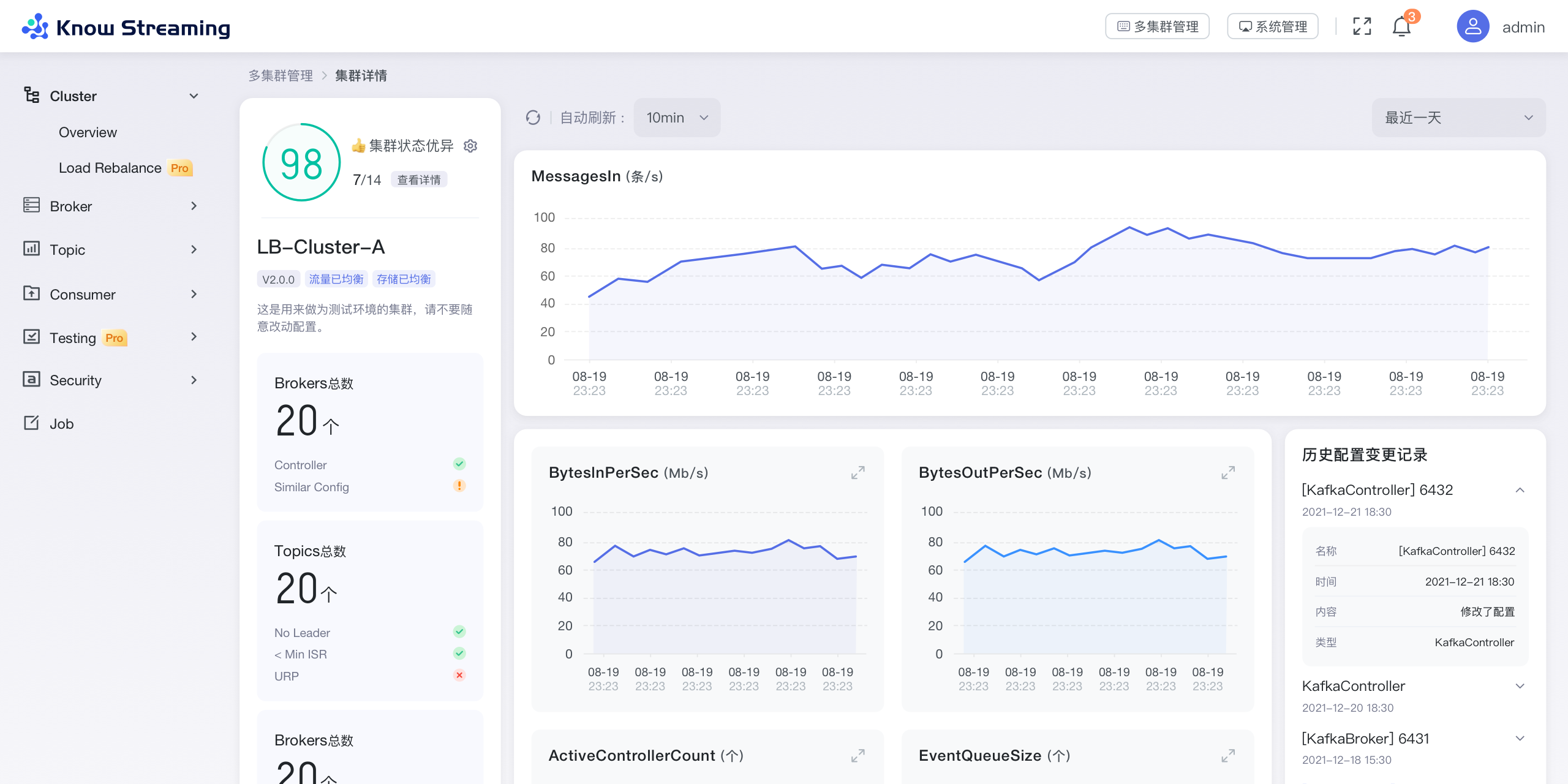This screenshot has height=784, width=1568.
Task: Click the Security sidebar icon
Action: (x=32, y=379)
